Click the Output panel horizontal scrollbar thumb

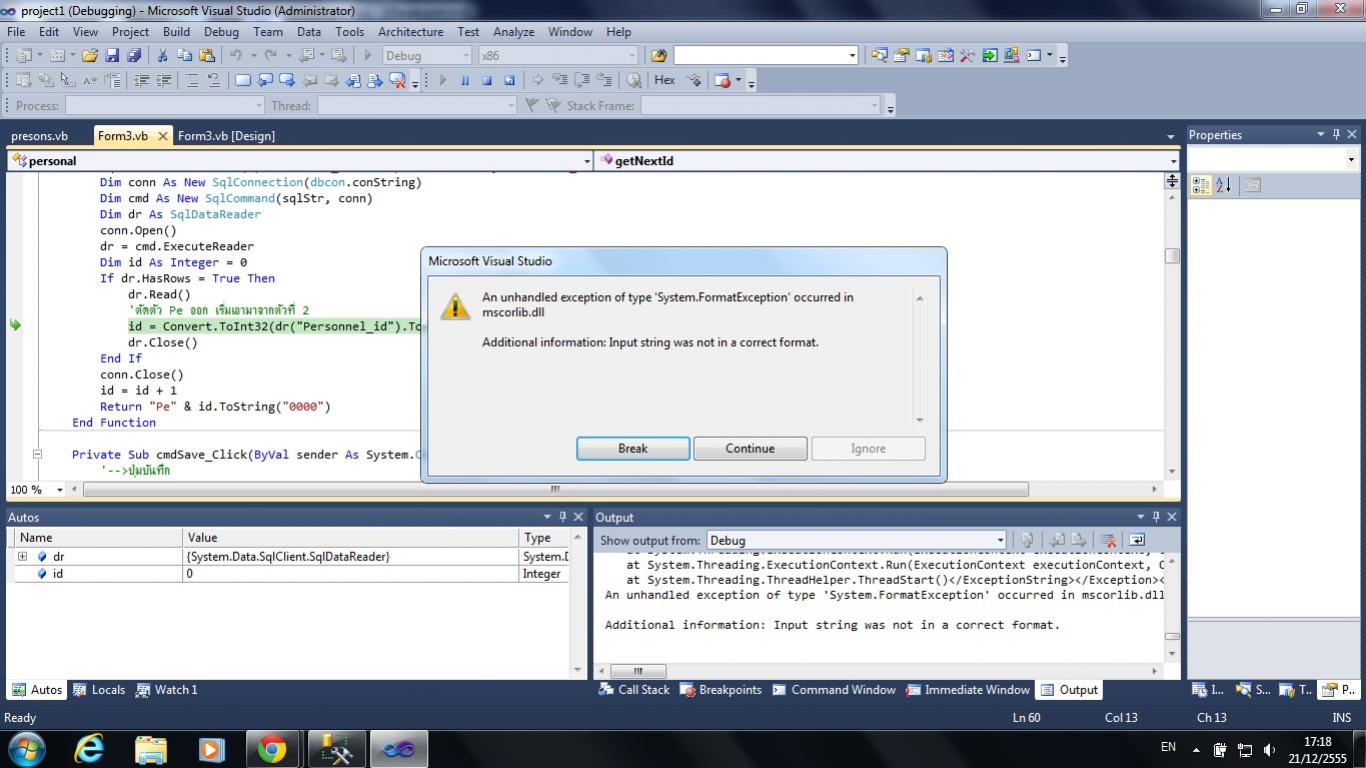coord(637,671)
